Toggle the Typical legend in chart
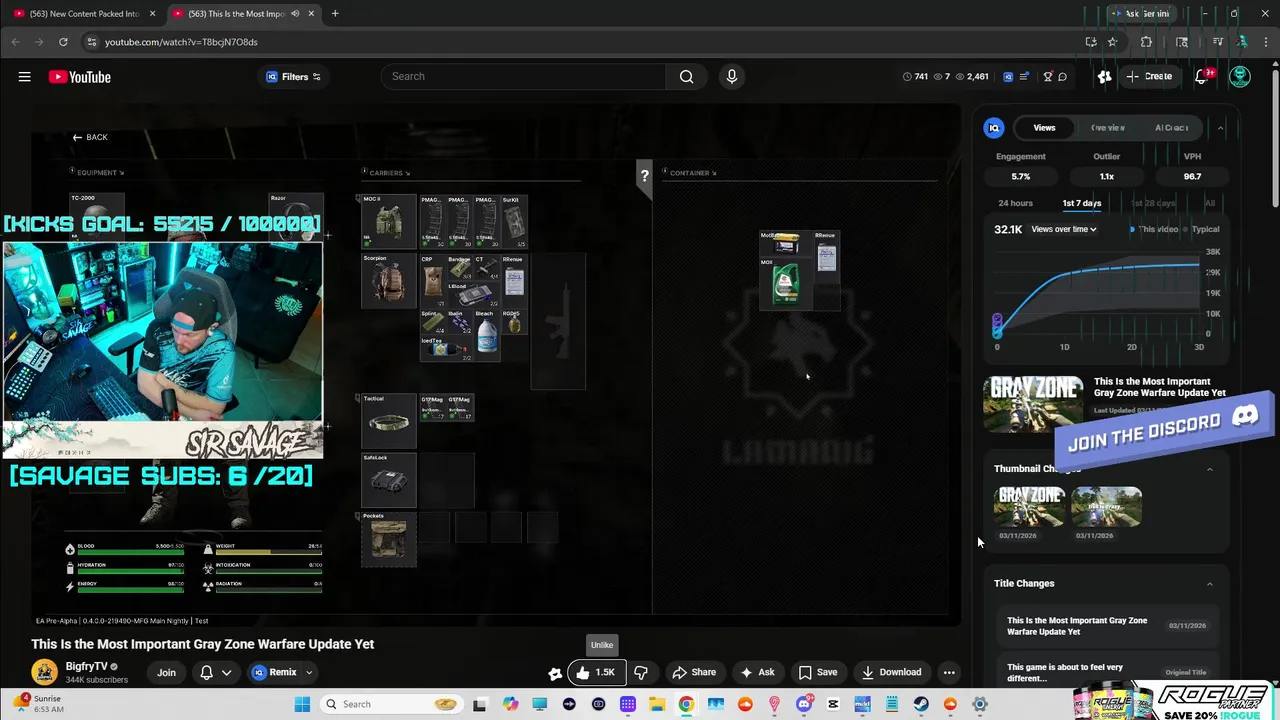 point(1203,229)
